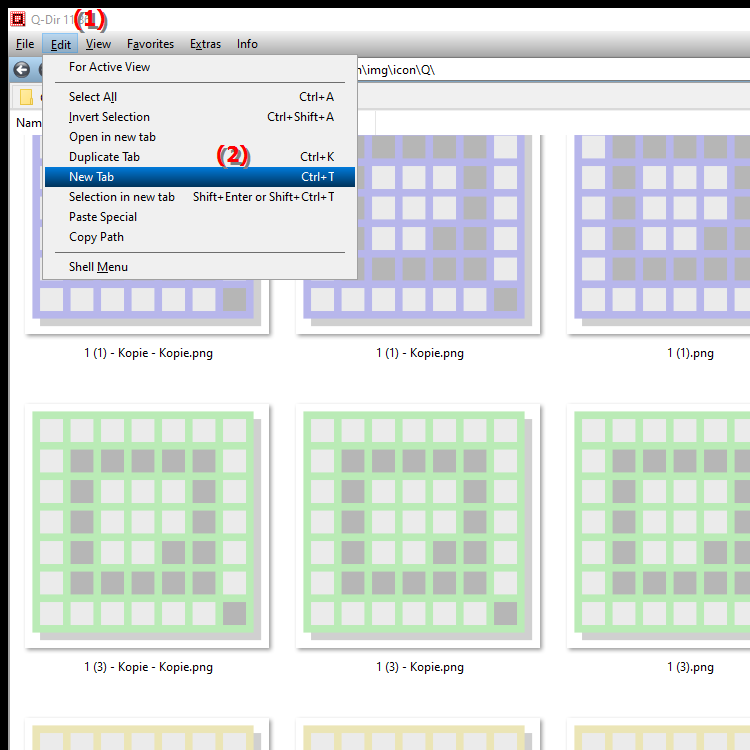Select thumbnail 1 (1).png
Viewport: 750px width, 750px height.
point(659,234)
